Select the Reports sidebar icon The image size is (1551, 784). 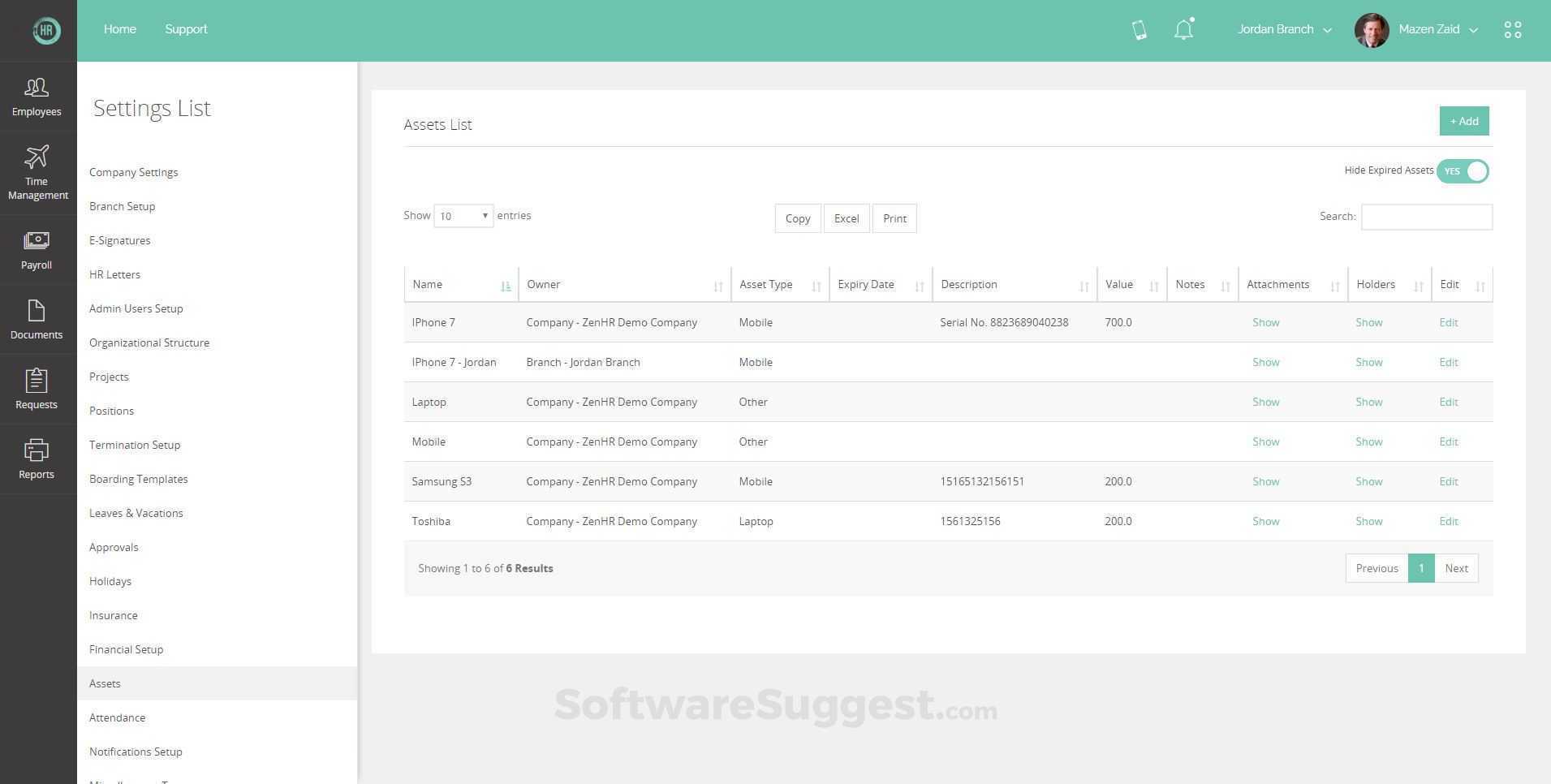(x=36, y=459)
